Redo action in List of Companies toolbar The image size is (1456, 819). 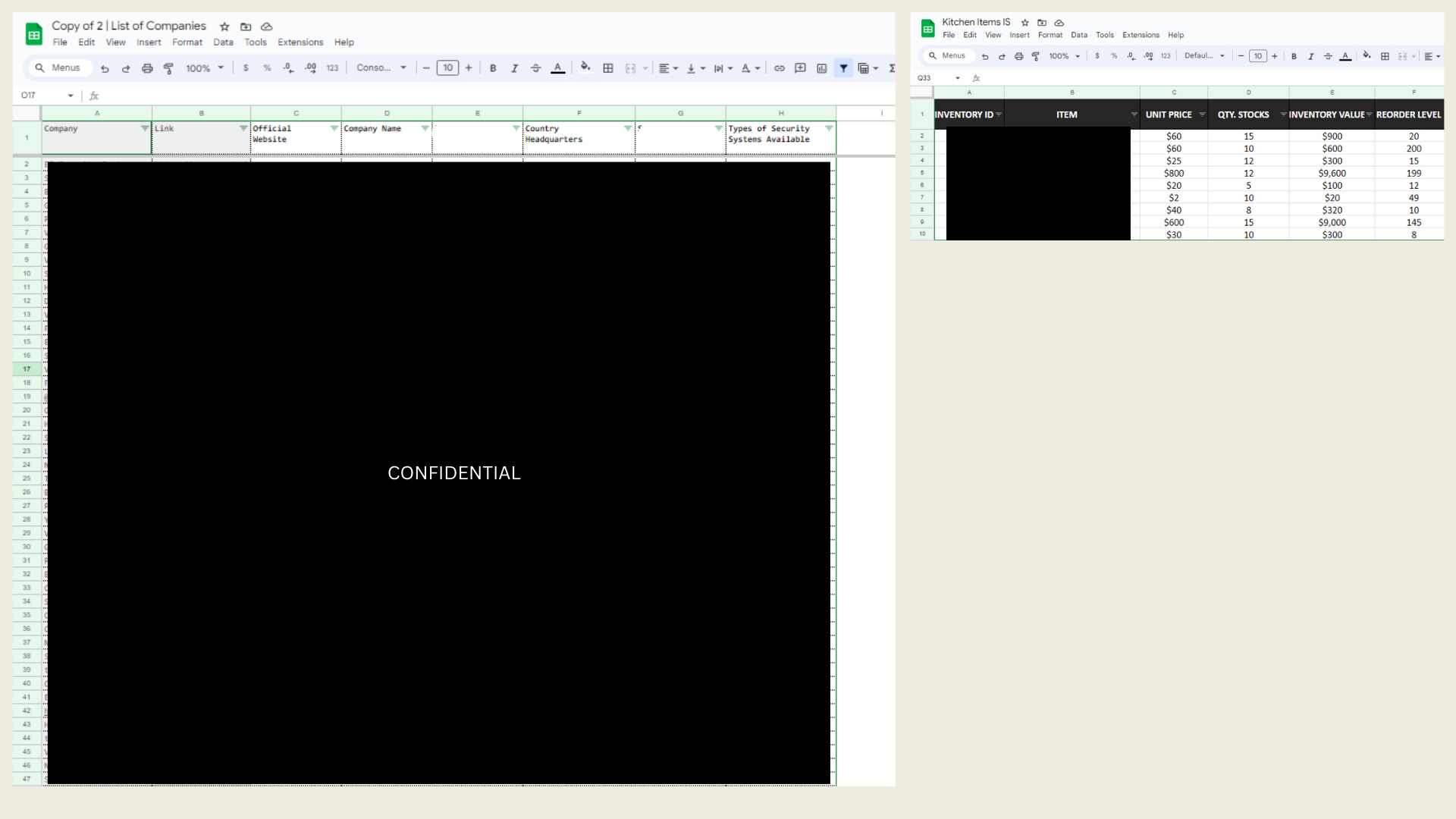126,68
